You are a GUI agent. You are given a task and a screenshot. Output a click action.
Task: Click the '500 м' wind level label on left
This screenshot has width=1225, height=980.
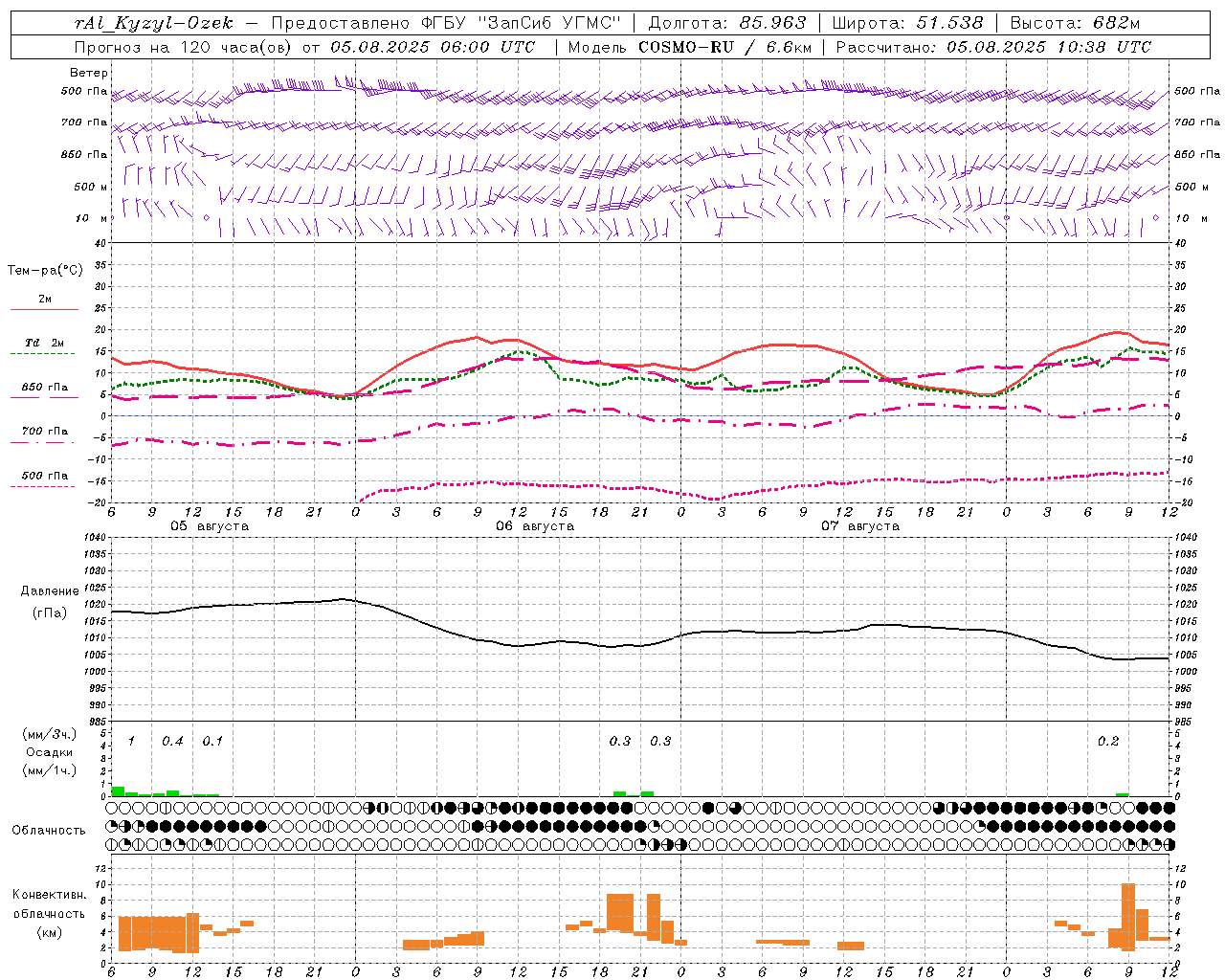click(91, 187)
